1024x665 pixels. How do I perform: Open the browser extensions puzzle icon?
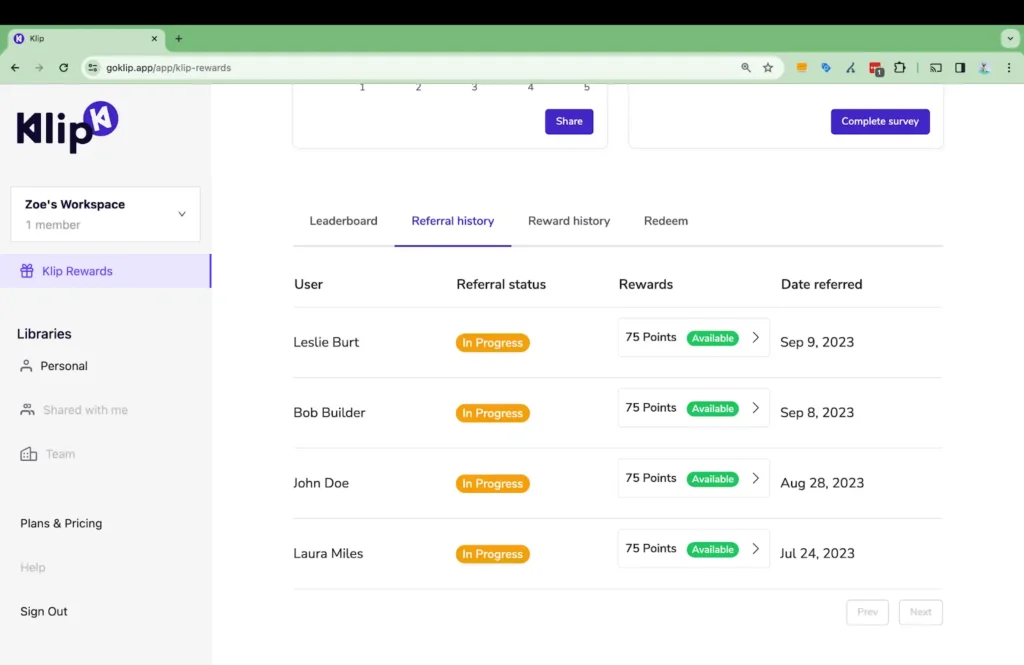click(x=899, y=68)
